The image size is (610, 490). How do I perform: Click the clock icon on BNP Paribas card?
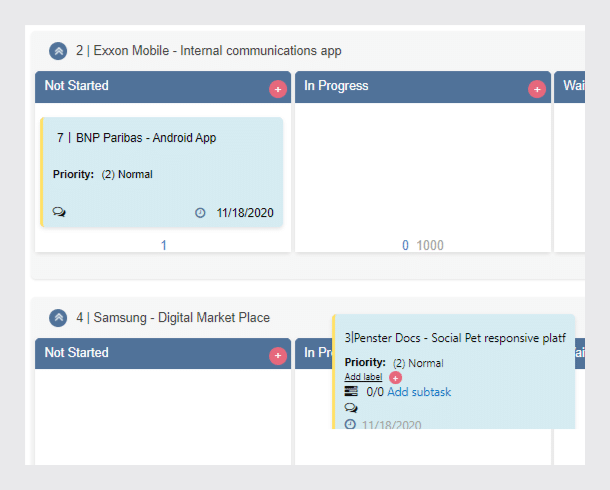200,213
